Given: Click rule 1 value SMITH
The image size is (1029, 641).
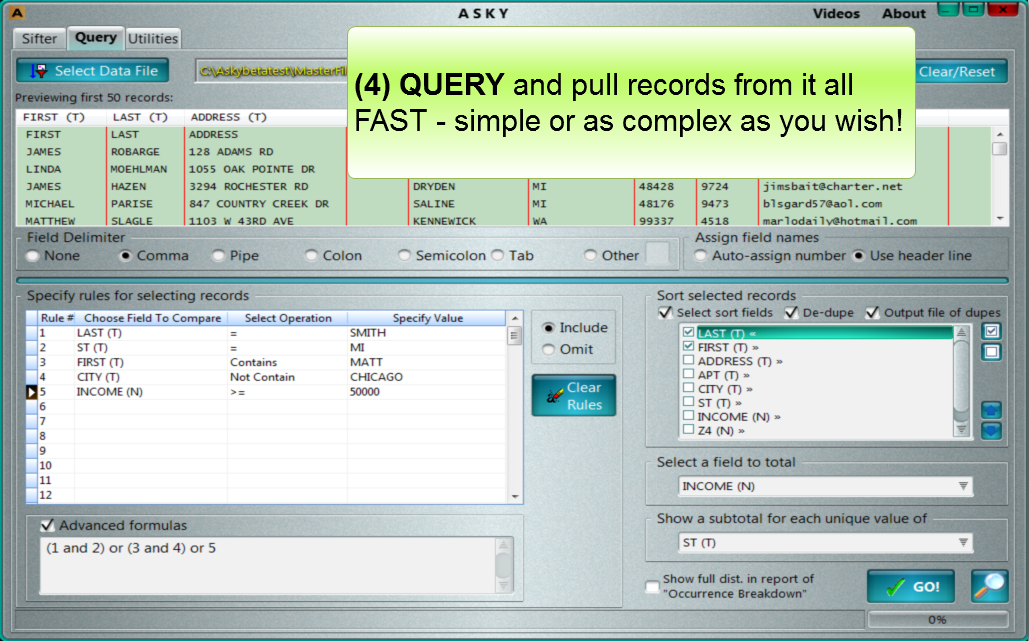Looking at the screenshot, I should (368, 333).
